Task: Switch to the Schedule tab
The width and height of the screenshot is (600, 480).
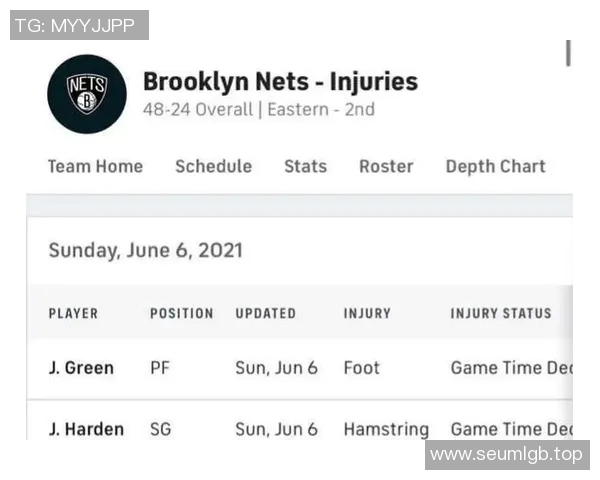Action: 213,166
